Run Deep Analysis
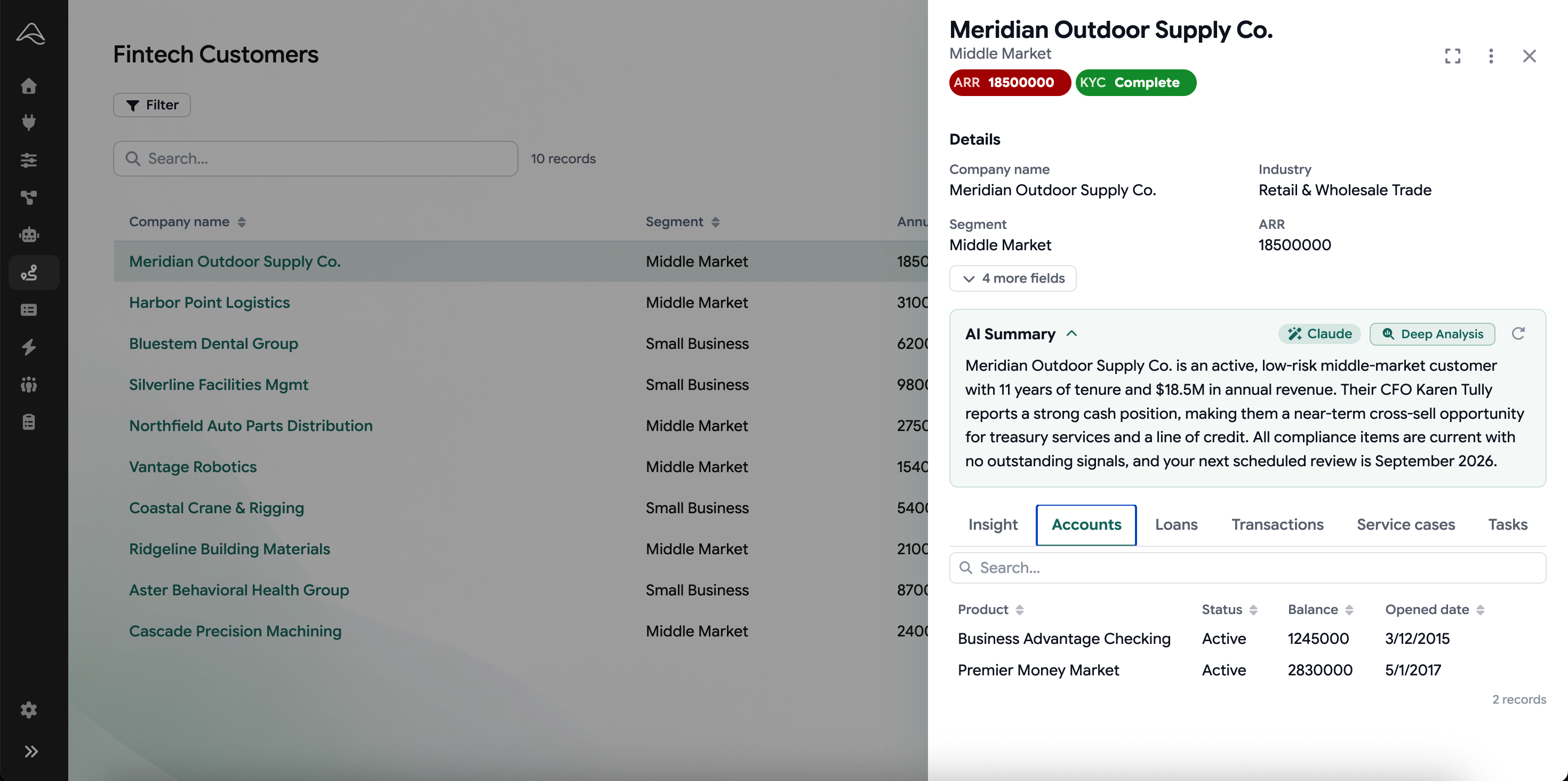 coord(1432,334)
